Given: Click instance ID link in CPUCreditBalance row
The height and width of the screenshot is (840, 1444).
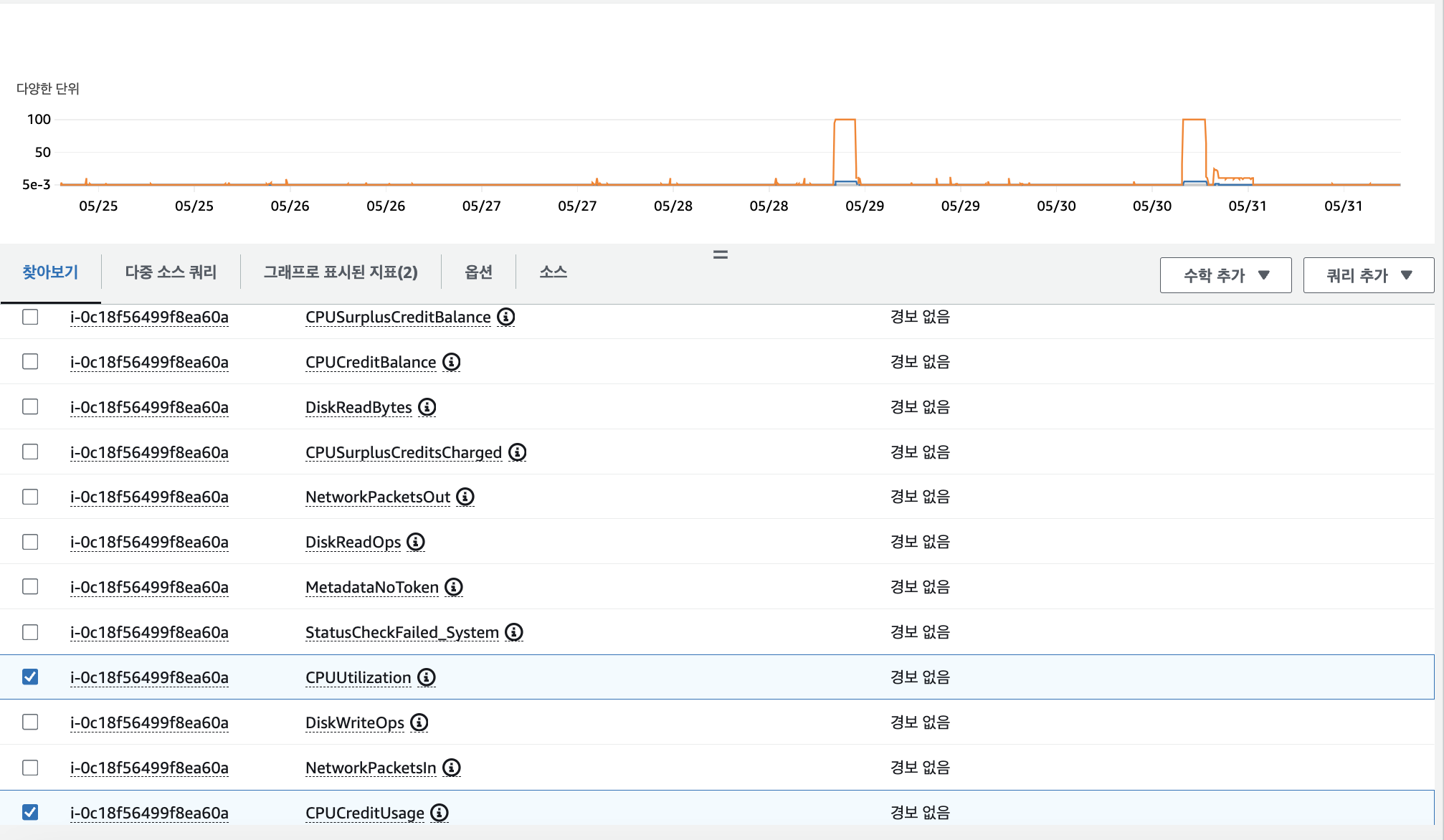Looking at the screenshot, I should [149, 363].
